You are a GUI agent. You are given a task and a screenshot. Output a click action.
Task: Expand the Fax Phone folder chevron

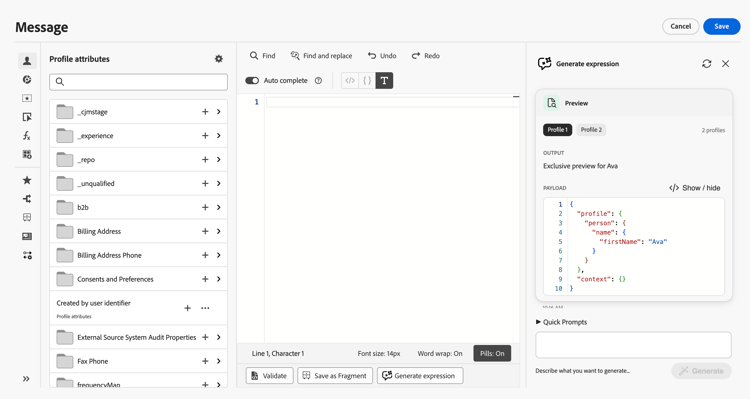219,361
